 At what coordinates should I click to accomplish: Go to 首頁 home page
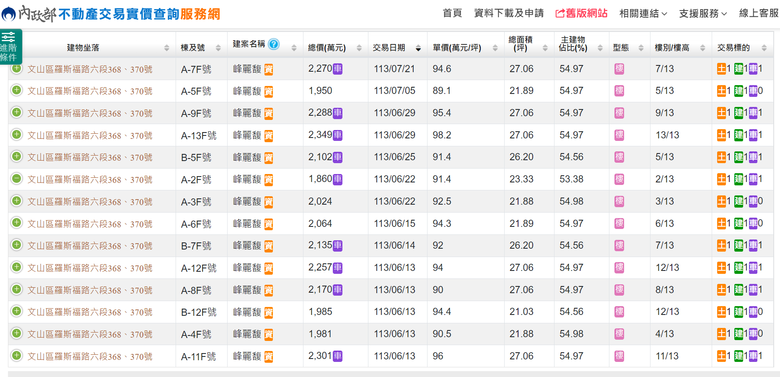pos(452,13)
